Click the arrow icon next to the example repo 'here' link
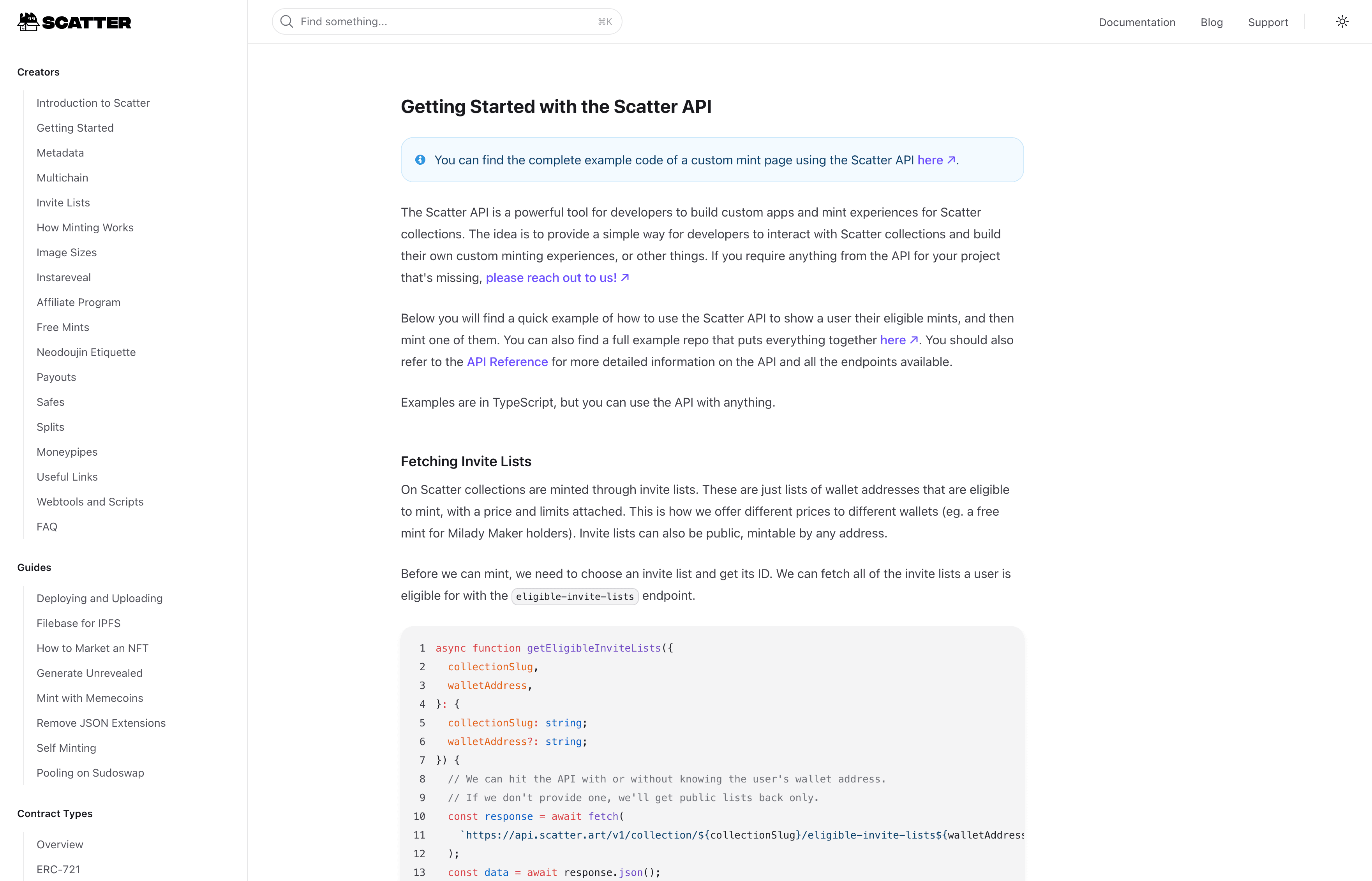Viewport: 1372px width, 881px height. (x=914, y=339)
